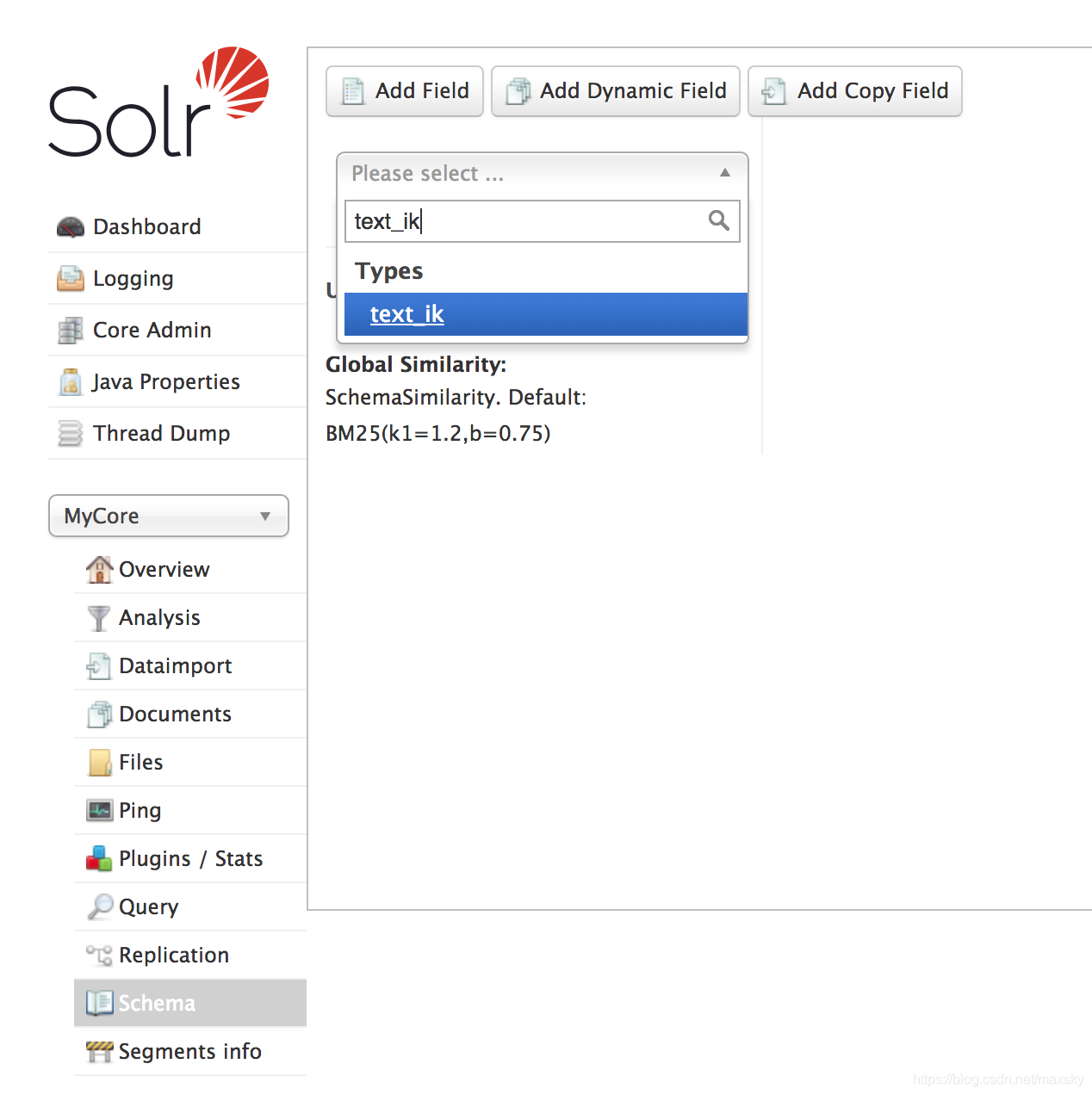The width and height of the screenshot is (1092, 1095).
Task: Expand the MyCore core selector
Action: pos(169,516)
